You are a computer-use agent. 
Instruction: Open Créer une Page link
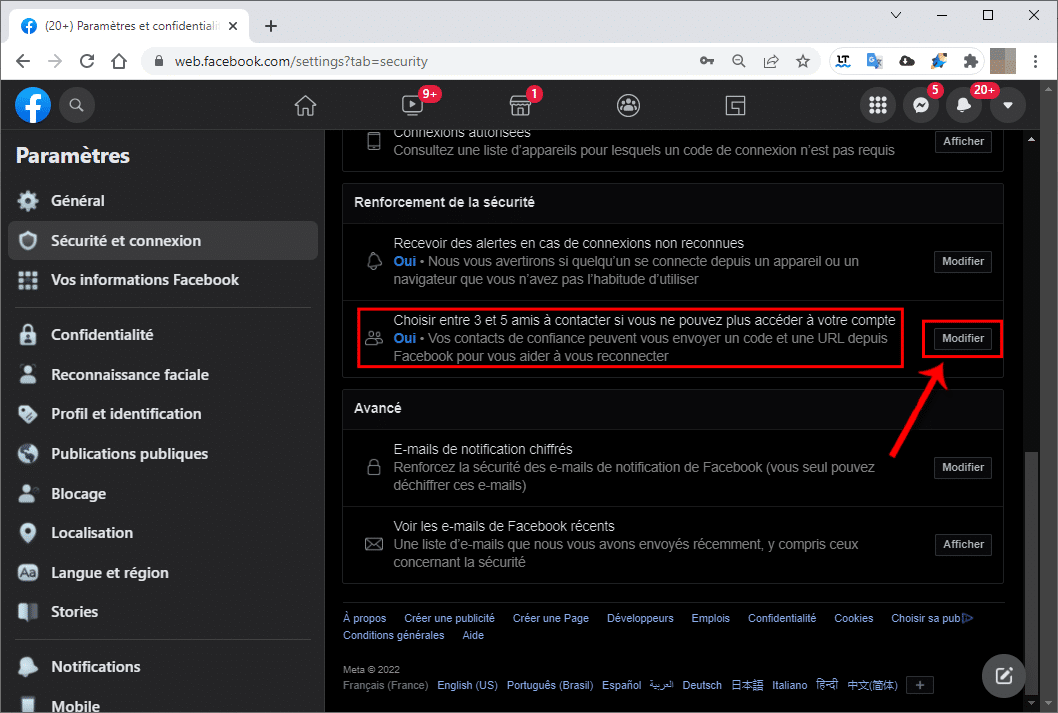(x=551, y=619)
